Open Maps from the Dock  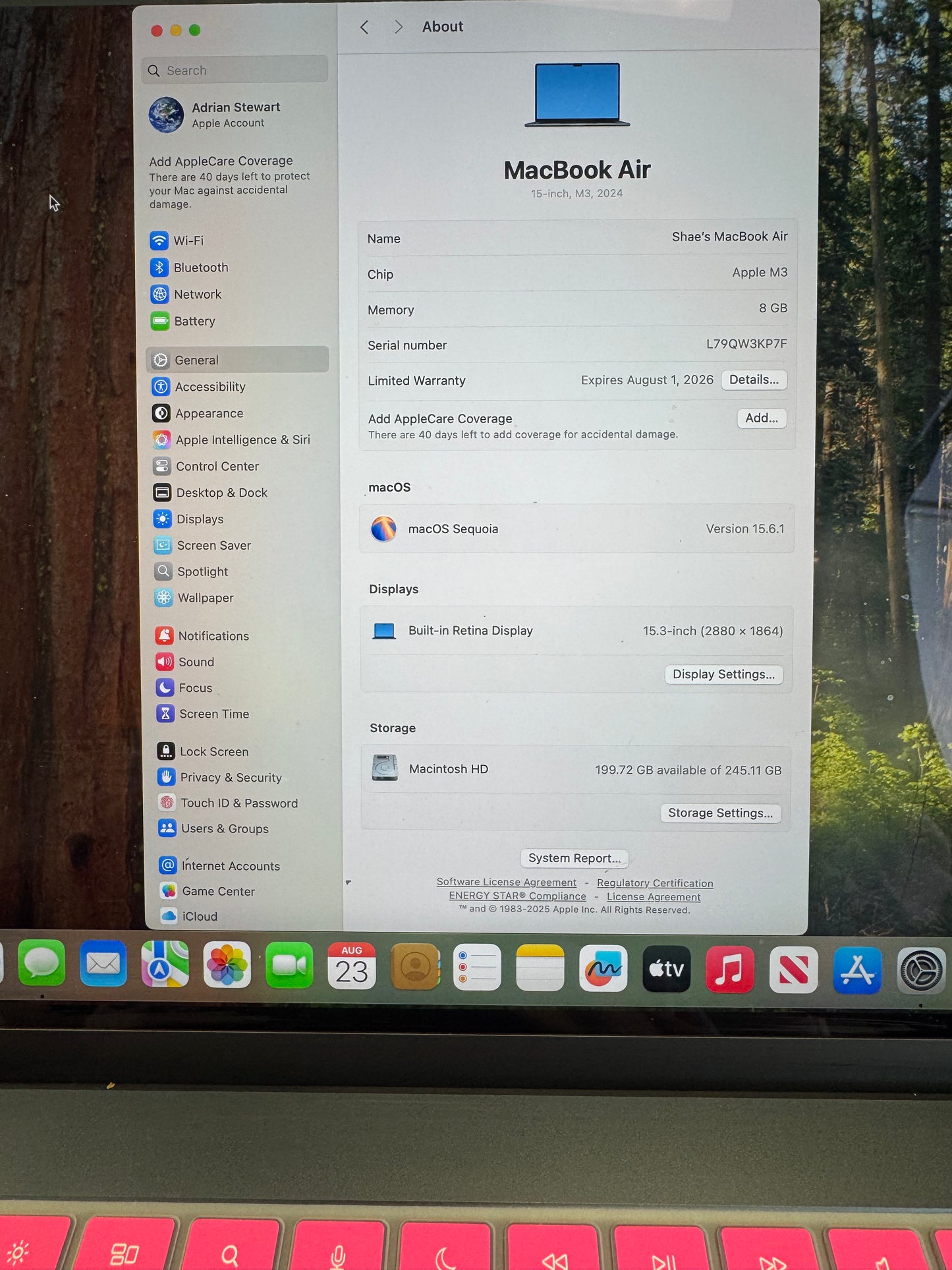(165, 964)
